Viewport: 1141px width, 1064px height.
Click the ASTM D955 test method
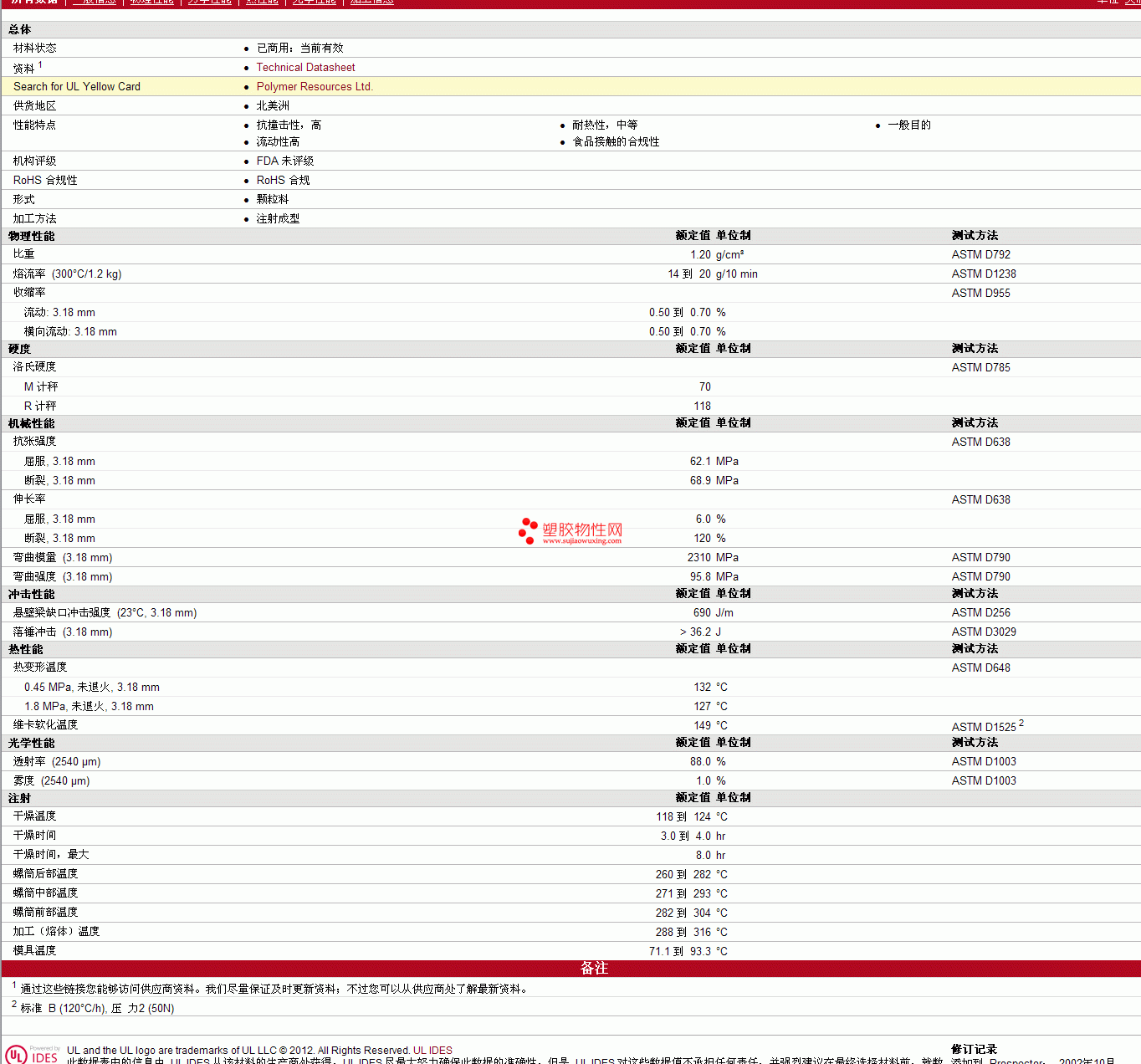click(x=981, y=294)
